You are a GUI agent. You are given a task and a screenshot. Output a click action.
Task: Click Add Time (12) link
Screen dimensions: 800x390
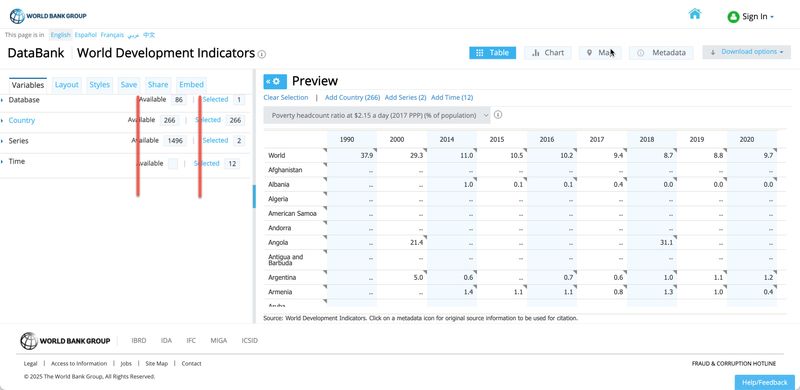point(452,98)
